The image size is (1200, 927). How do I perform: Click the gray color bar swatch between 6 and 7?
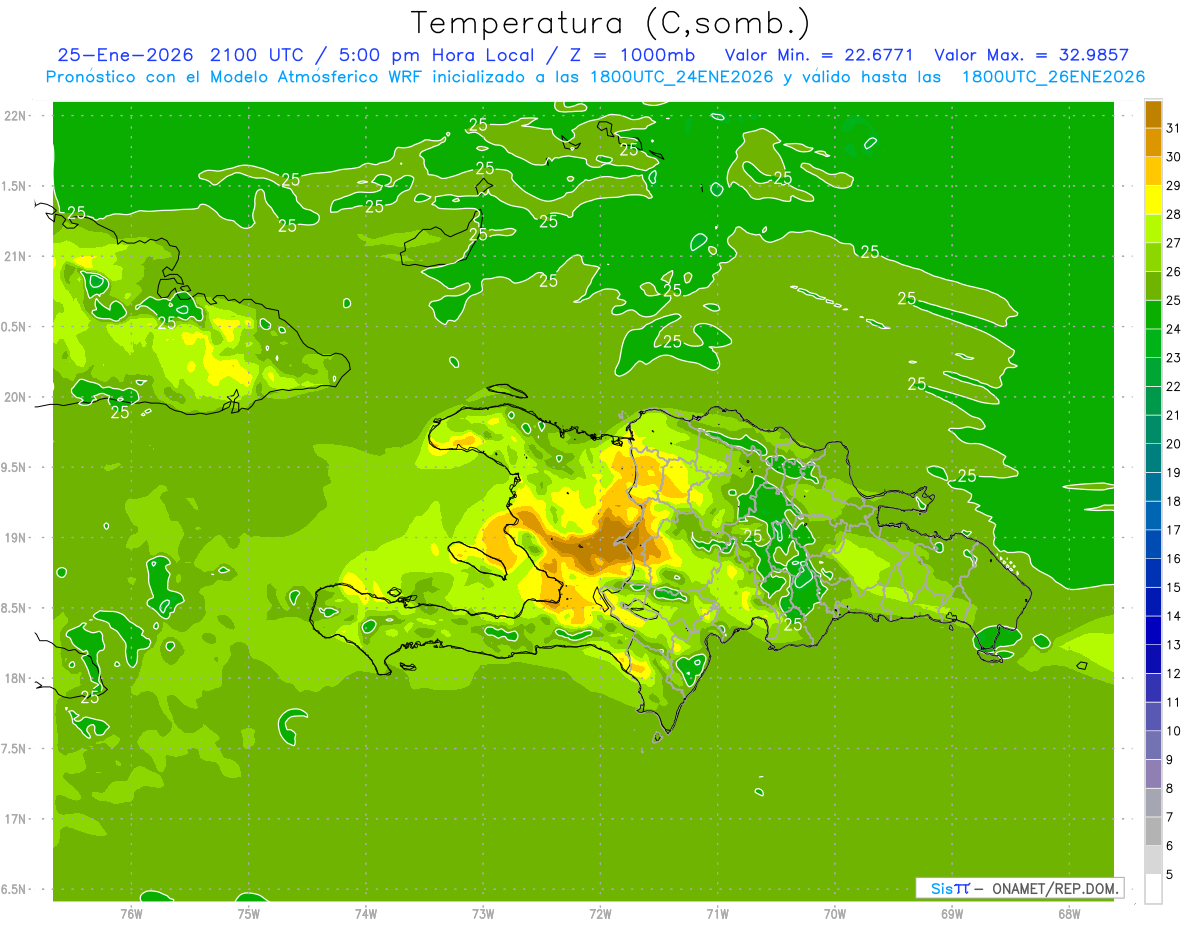(x=1153, y=831)
